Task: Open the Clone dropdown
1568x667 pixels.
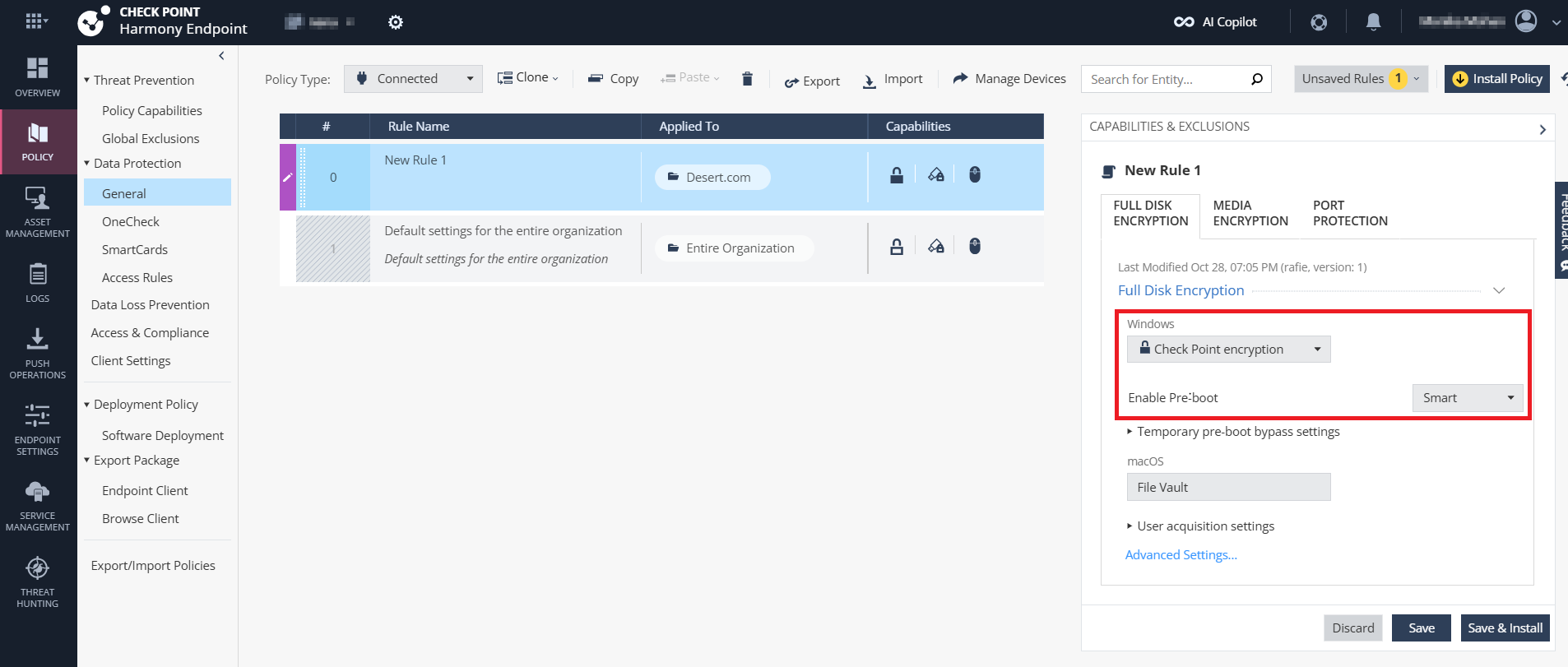Action: point(528,78)
